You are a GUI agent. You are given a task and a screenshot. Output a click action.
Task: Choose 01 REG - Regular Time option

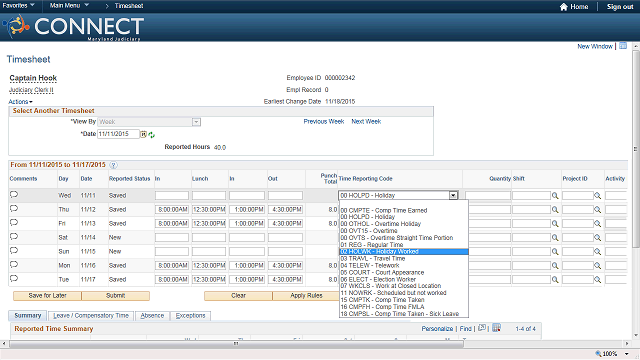pos(372,244)
